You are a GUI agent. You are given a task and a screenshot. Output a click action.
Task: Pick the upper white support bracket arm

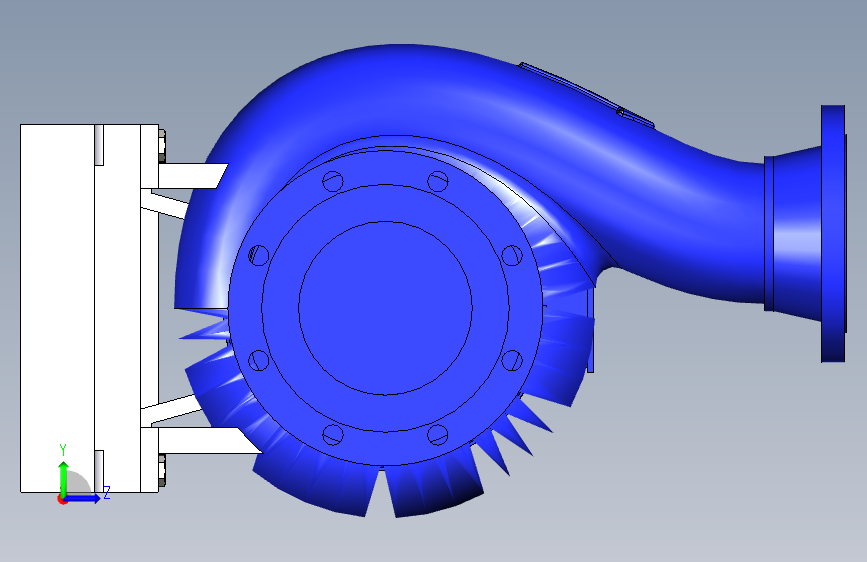(x=191, y=176)
